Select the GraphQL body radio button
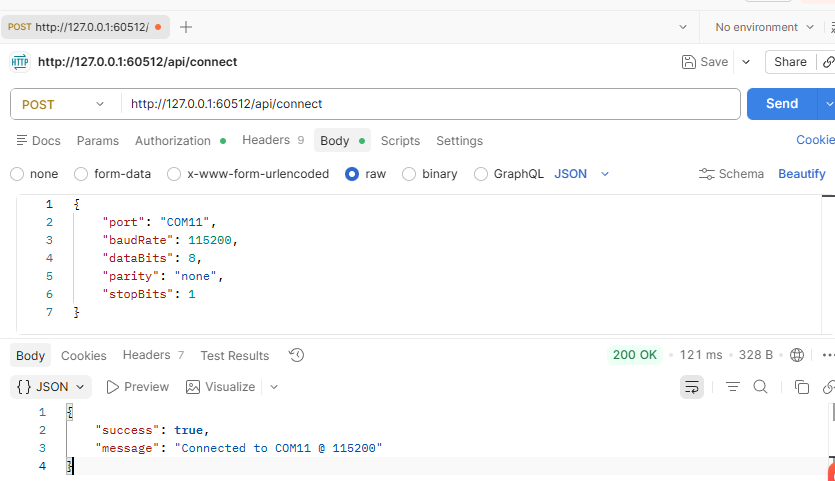 [480, 174]
